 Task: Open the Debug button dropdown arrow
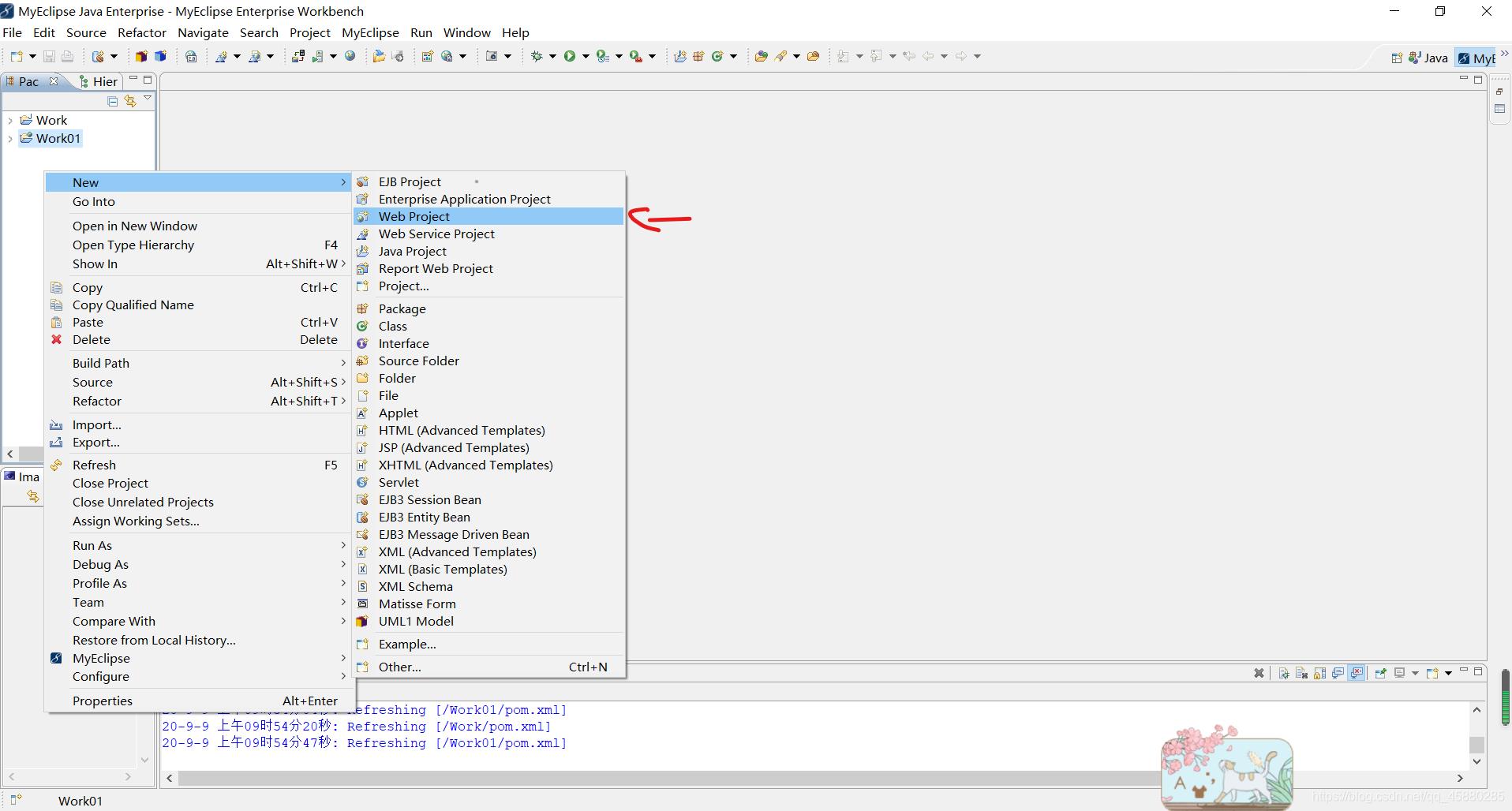tap(552, 56)
